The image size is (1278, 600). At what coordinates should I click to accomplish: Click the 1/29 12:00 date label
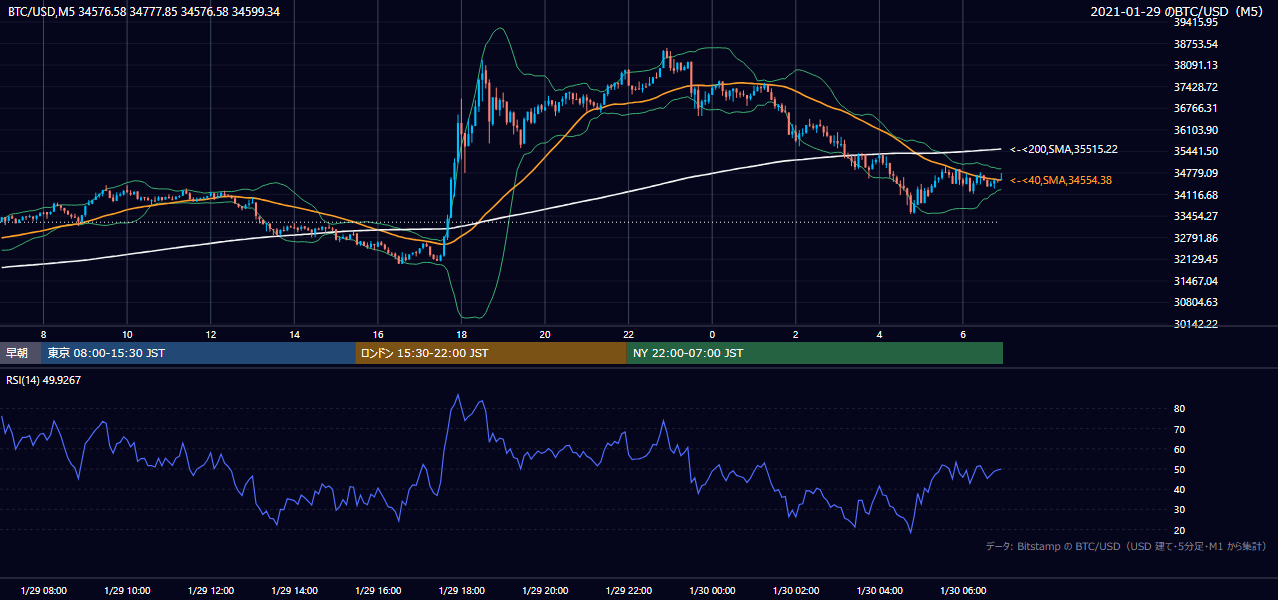210,590
